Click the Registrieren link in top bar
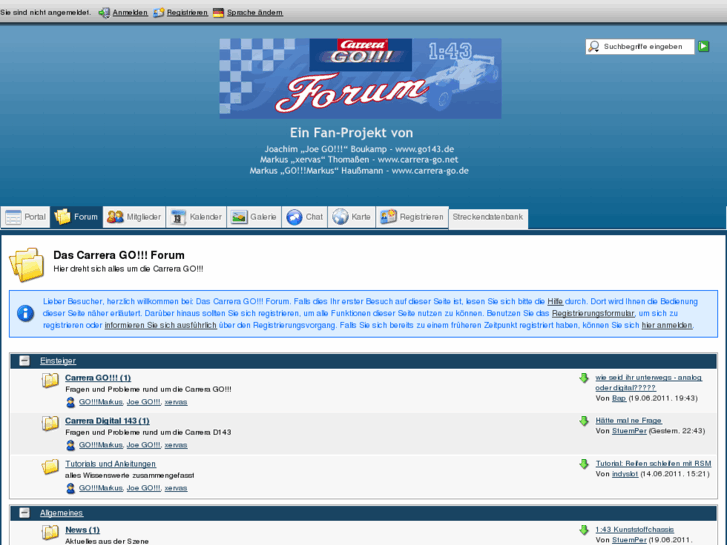Image resolution: width=727 pixels, height=545 pixels. click(x=187, y=13)
